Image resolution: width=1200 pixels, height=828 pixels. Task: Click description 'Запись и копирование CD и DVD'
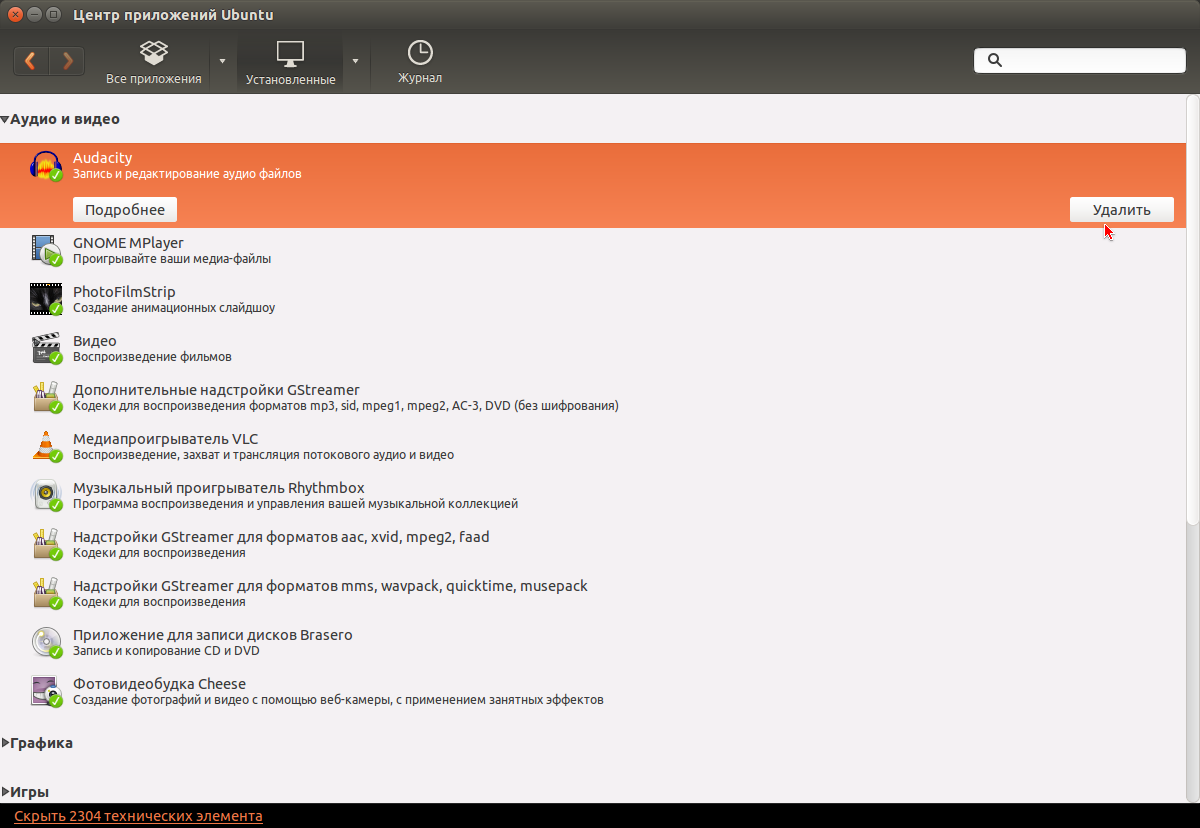166,651
